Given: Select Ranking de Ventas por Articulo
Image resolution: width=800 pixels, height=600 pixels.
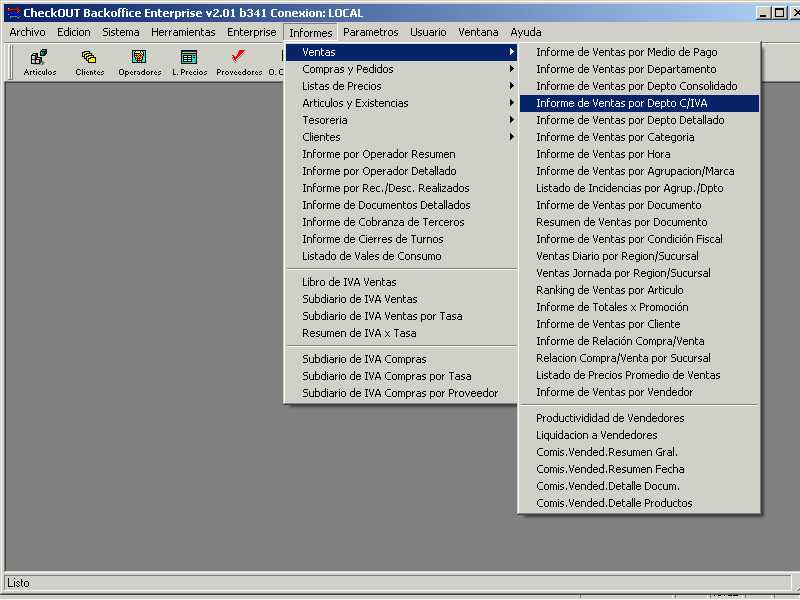Looking at the screenshot, I should tap(639, 290).
